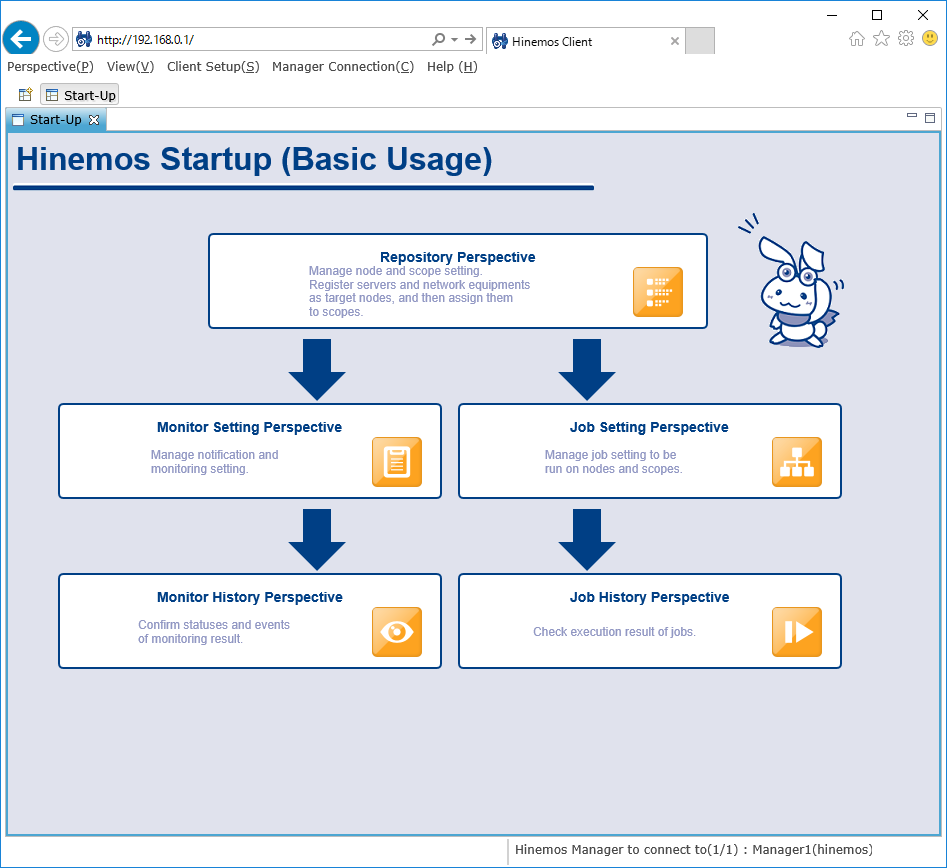Open the Repository Perspective orange icon
Viewport: 947px width, 868px height.
pos(658,292)
